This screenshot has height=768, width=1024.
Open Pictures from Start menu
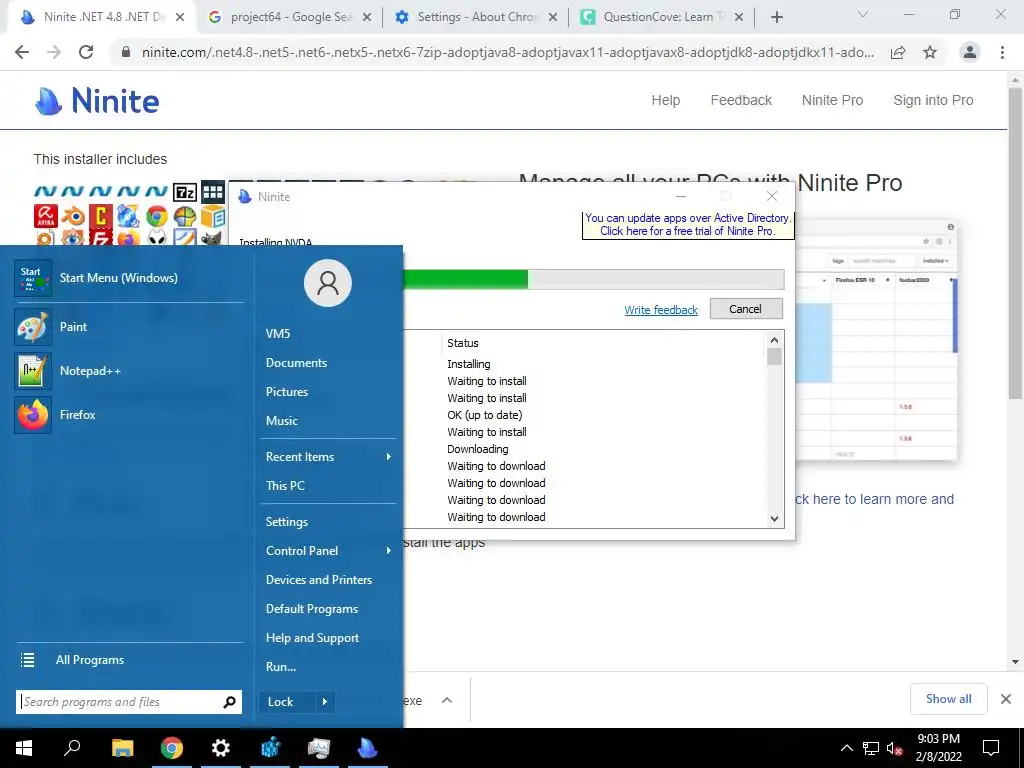tap(287, 391)
